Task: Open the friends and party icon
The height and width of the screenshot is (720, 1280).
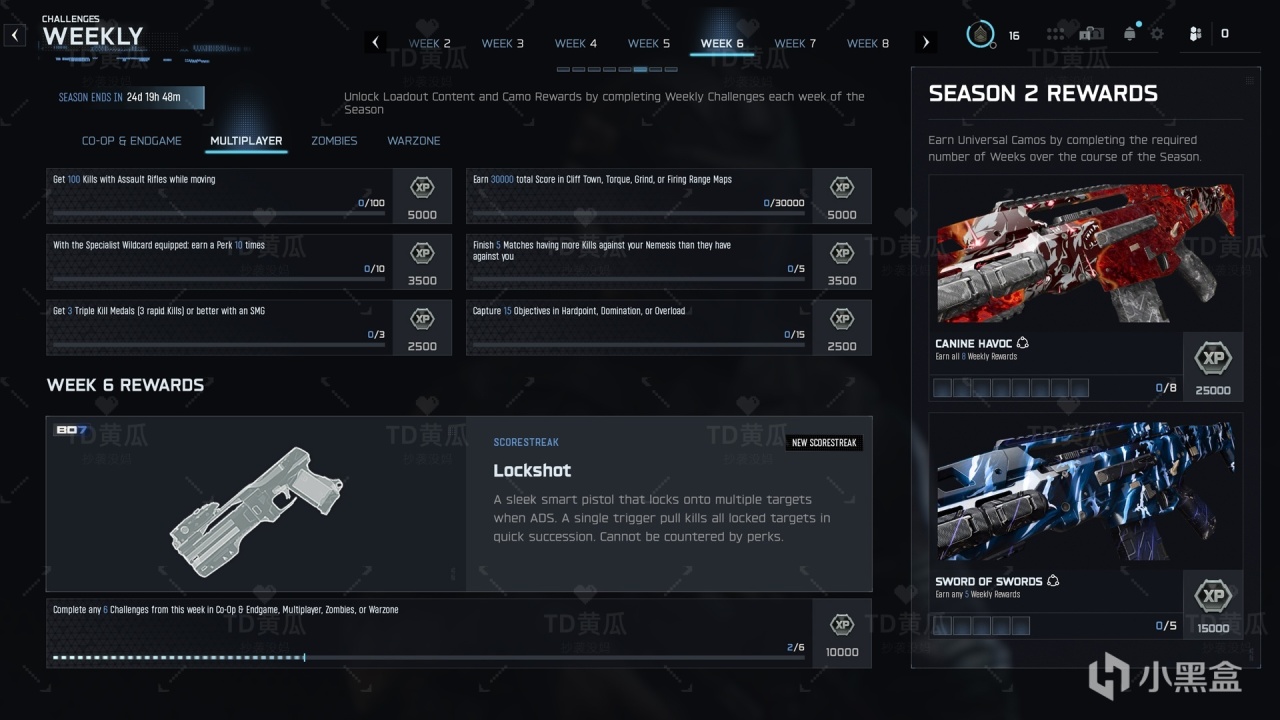Action: [x=1195, y=34]
